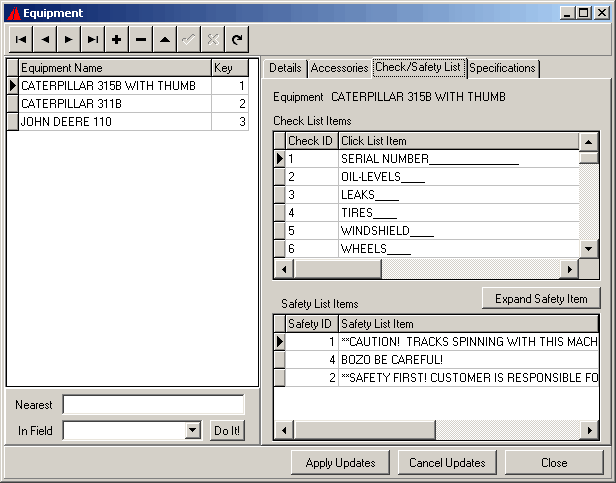Click row selector for CATERPILLAR 311B
This screenshot has height=483, width=616.
tap(13, 104)
